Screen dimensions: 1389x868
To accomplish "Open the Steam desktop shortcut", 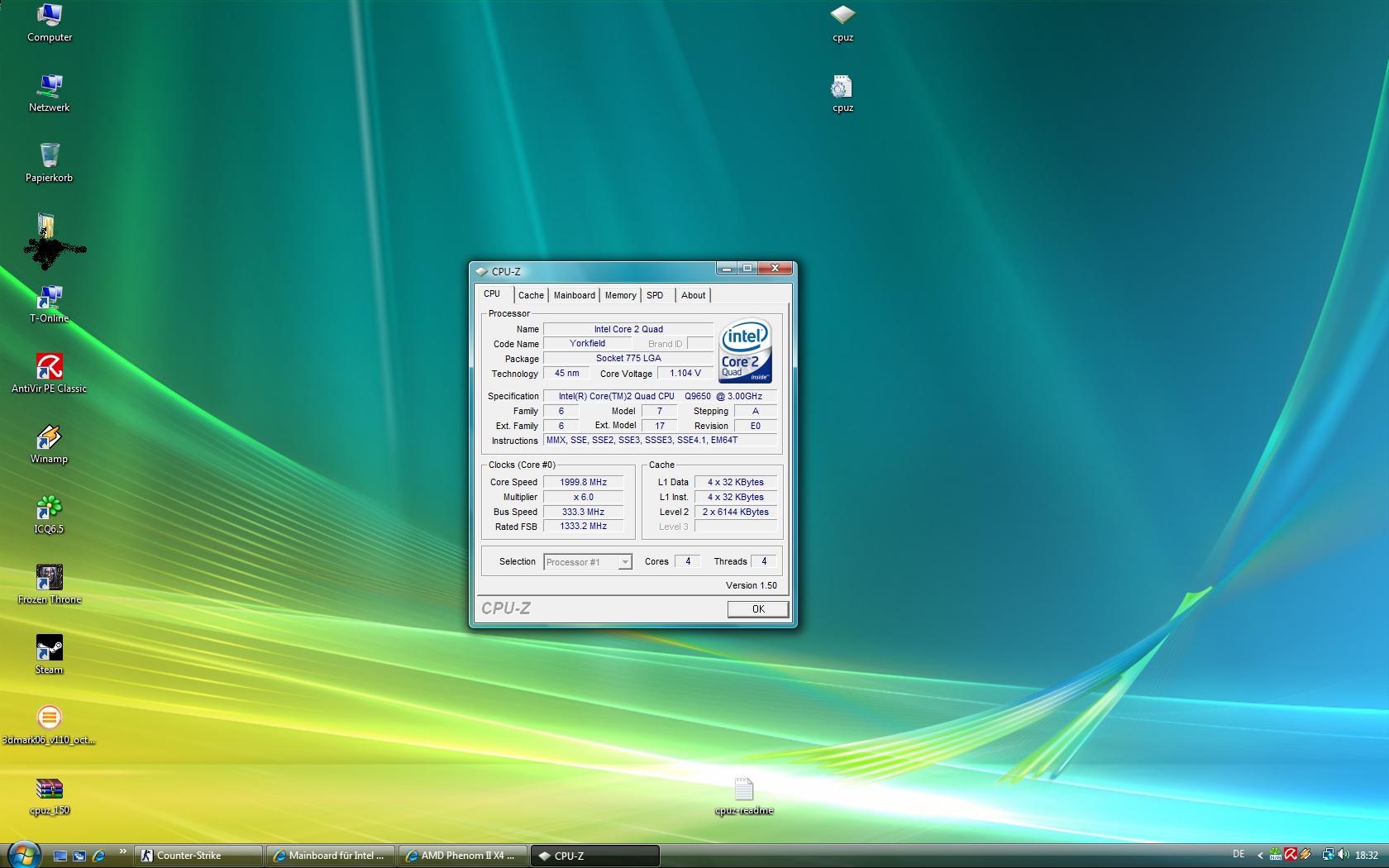I will pyautogui.click(x=49, y=649).
